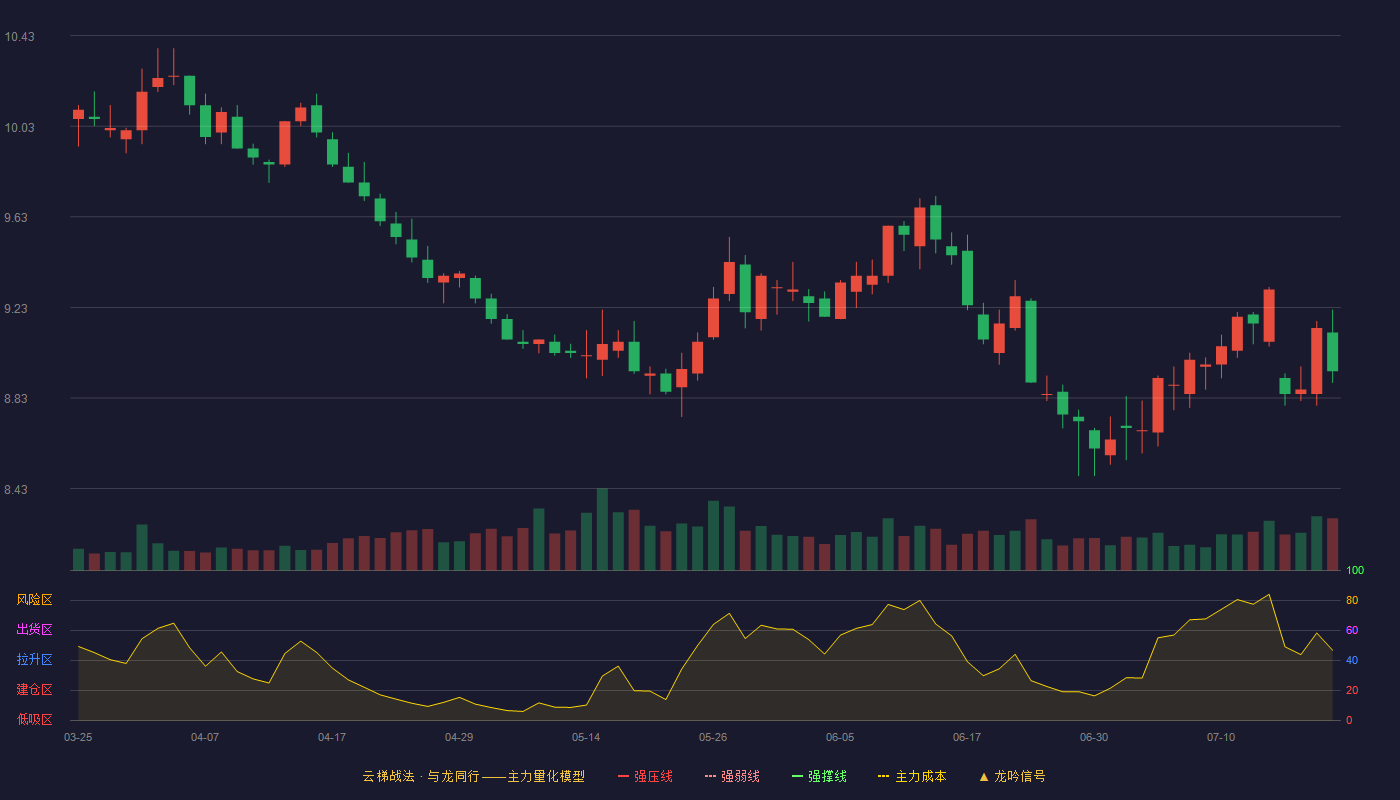Toggle the 强撑线 legend item
1400x800 pixels.
(819, 776)
